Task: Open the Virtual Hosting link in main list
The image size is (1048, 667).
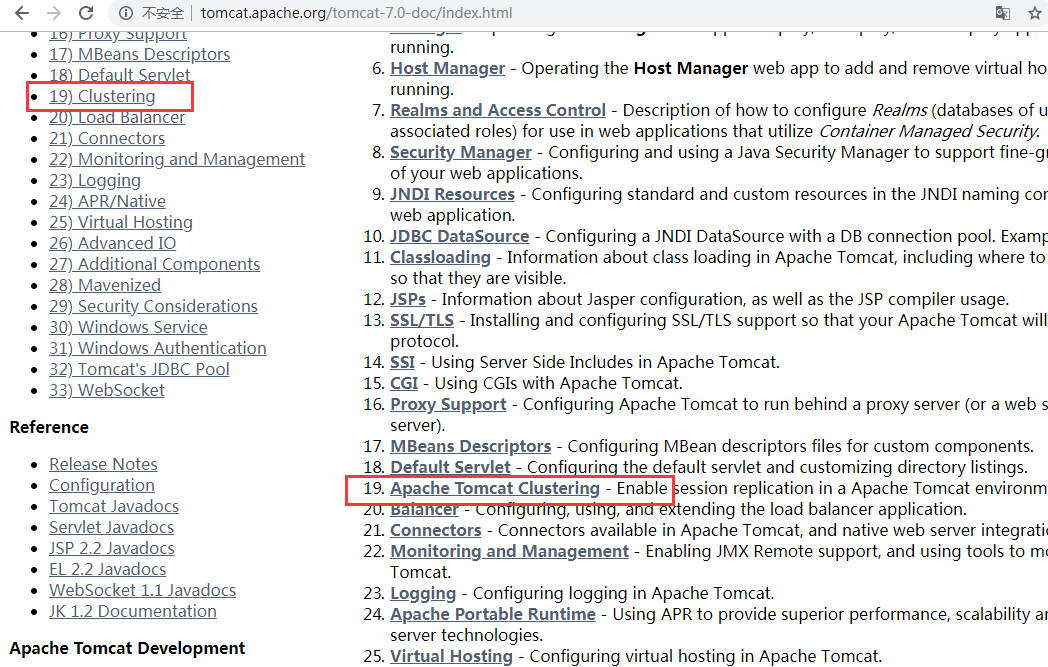Action: (451, 656)
